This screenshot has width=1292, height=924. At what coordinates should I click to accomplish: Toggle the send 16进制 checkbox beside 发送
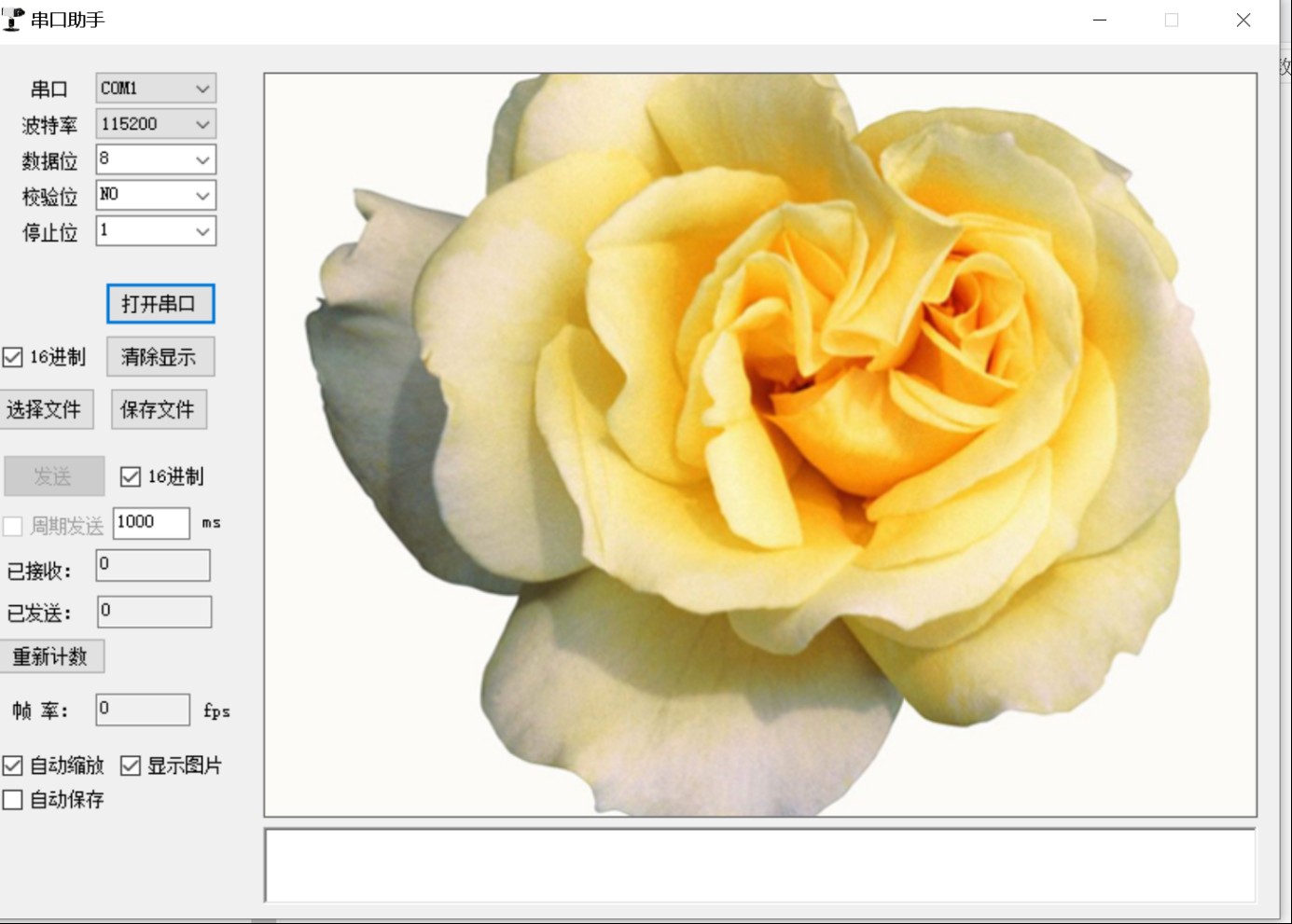pos(131,477)
